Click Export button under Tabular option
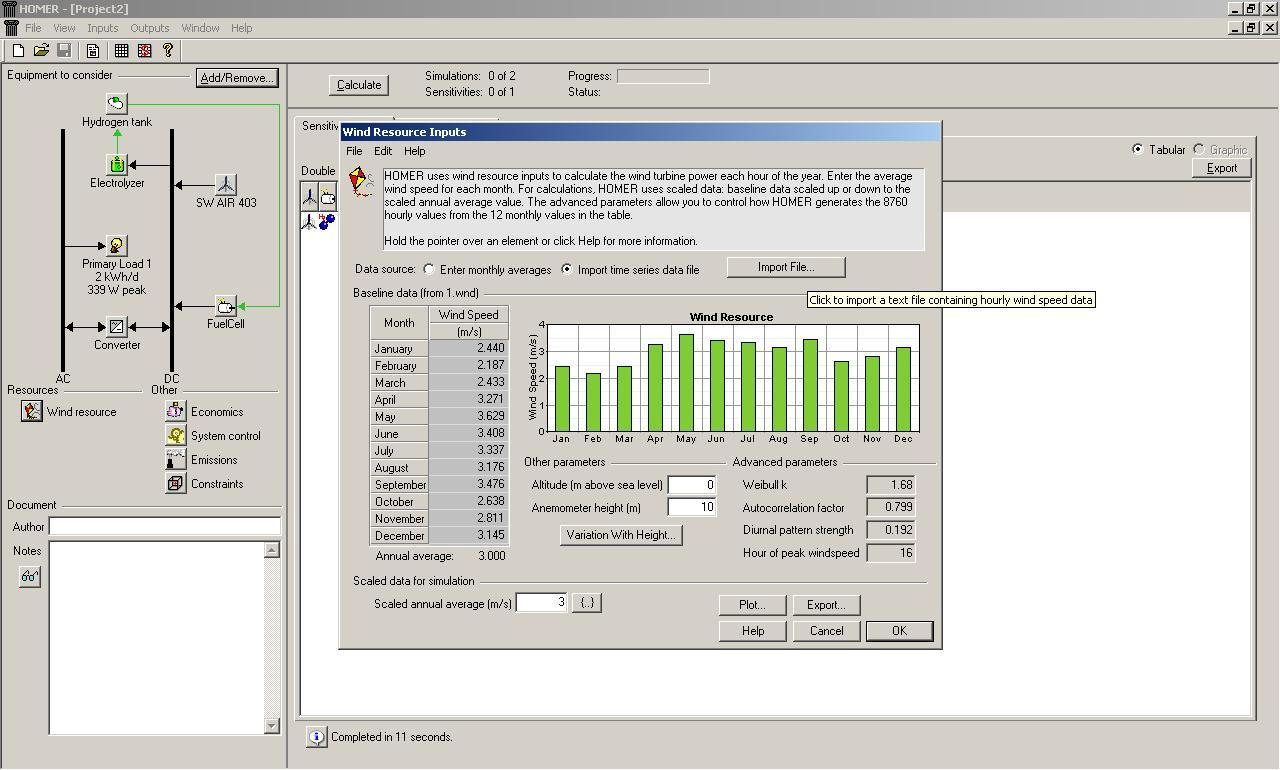 (1222, 168)
